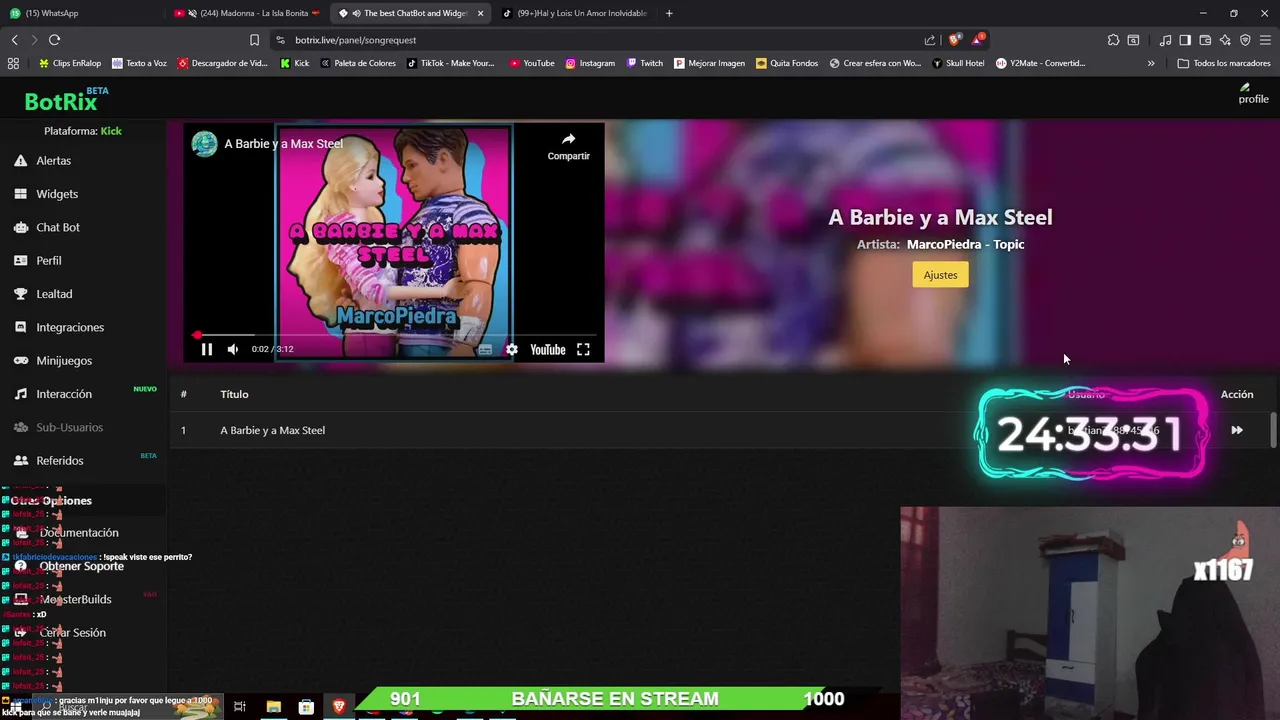Click the Acción column header
Image resolution: width=1280 pixels, height=720 pixels.
coord(1237,394)
